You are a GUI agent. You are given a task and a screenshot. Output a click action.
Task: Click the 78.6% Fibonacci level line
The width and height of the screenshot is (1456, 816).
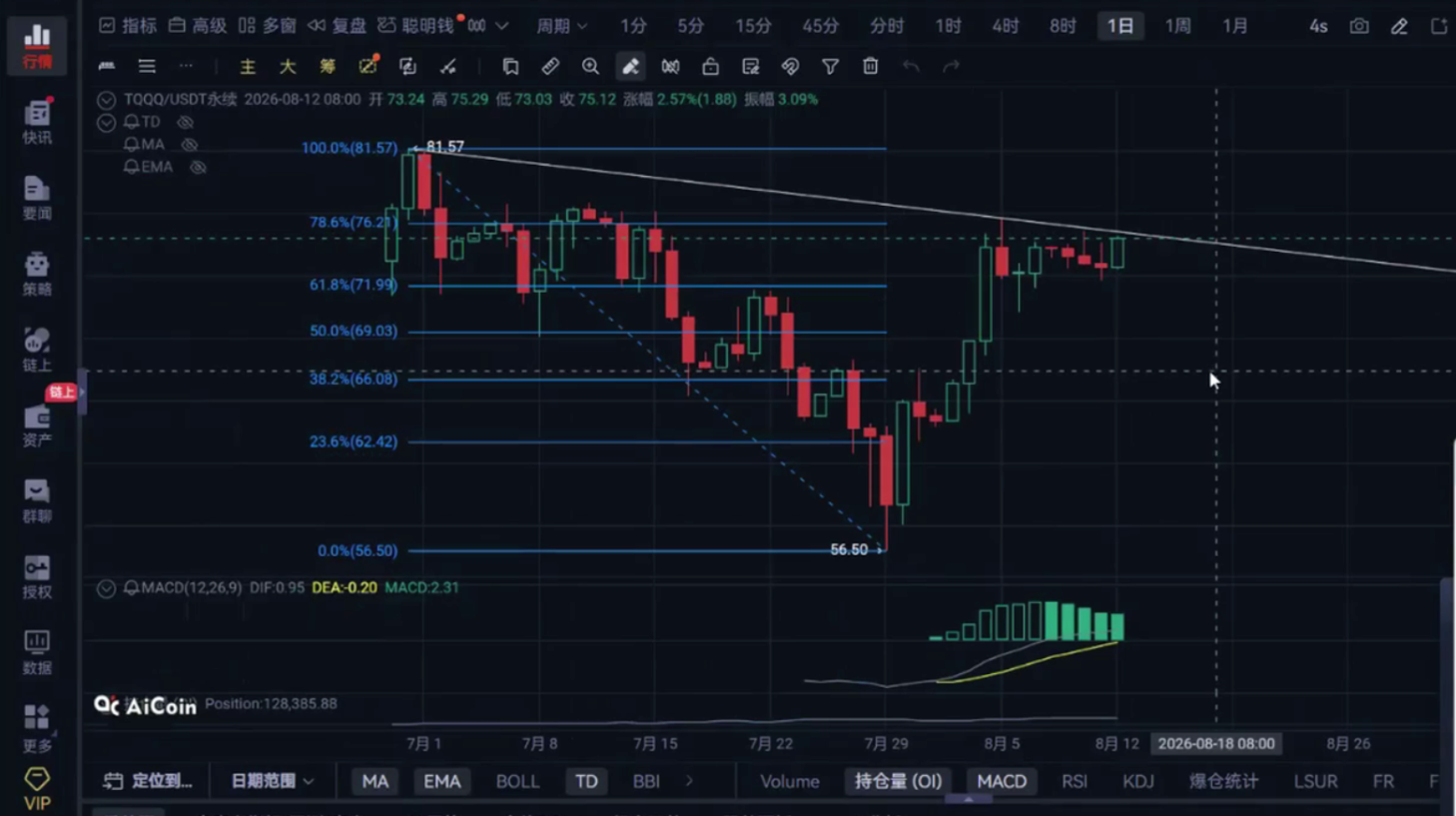click(646, 223)
